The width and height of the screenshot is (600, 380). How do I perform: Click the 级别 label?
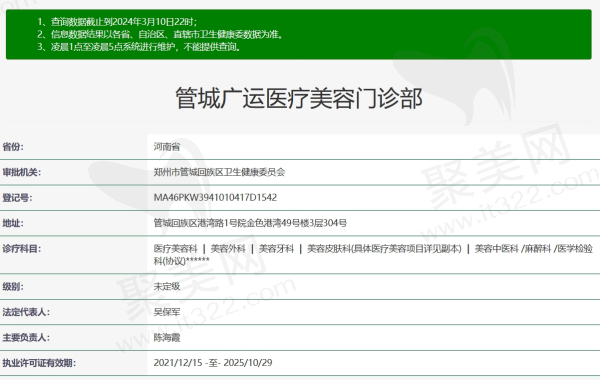[13, 287]
